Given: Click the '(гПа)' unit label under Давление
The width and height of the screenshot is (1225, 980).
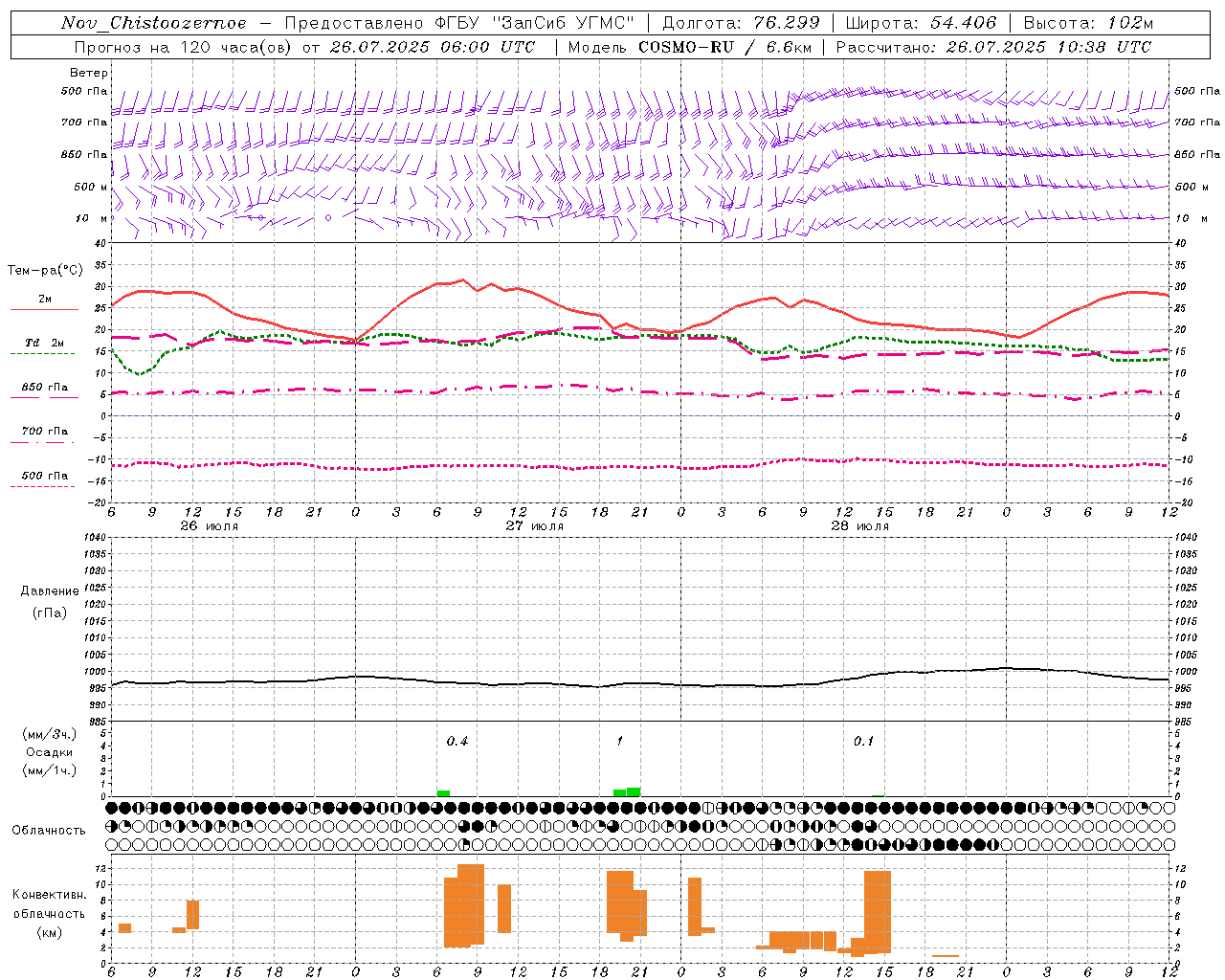Looking at the screenshot, I should coord(50,612).
